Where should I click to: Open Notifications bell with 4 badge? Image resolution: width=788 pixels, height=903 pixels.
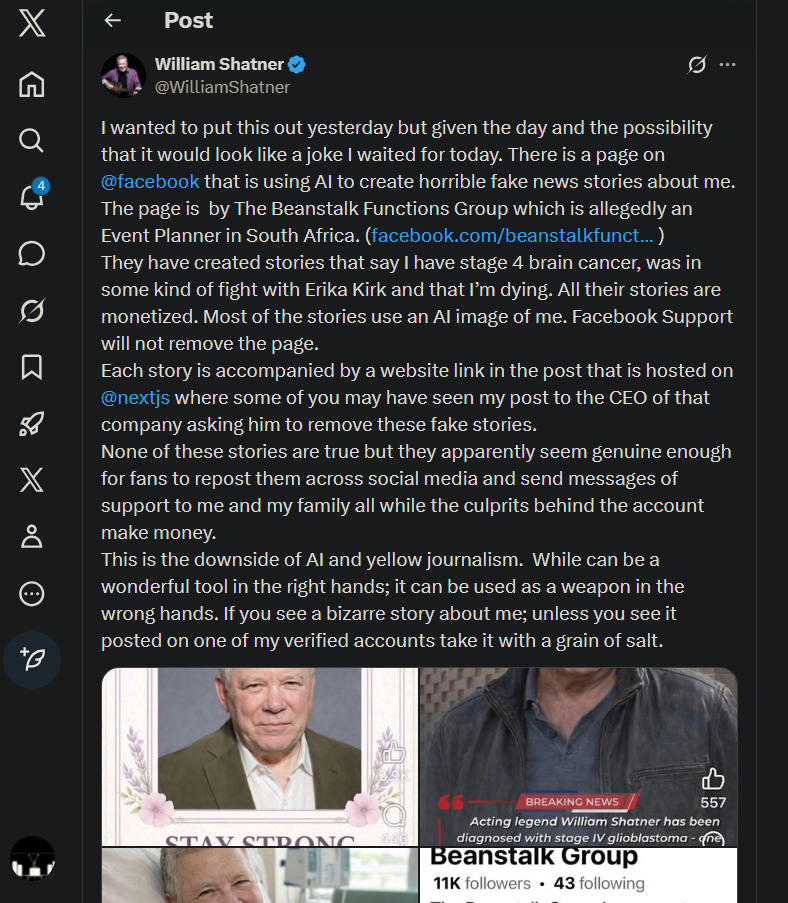click(x=32, y=196)
